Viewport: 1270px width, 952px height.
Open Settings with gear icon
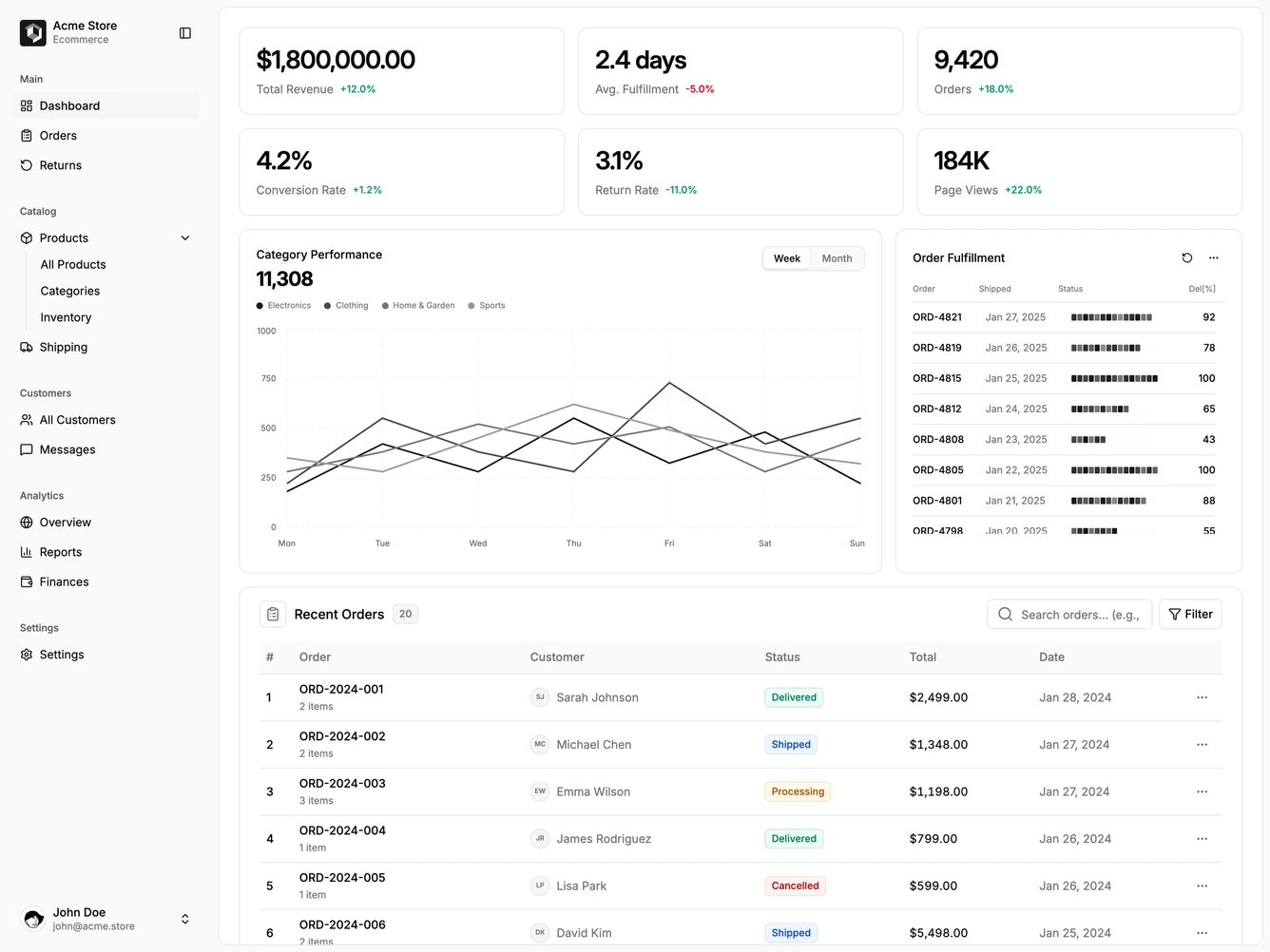point(106,655)
